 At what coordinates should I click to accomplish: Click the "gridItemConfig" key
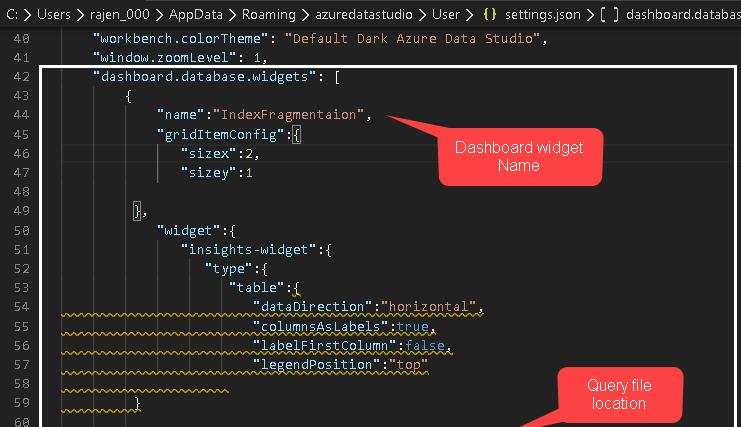coord(221,135)
